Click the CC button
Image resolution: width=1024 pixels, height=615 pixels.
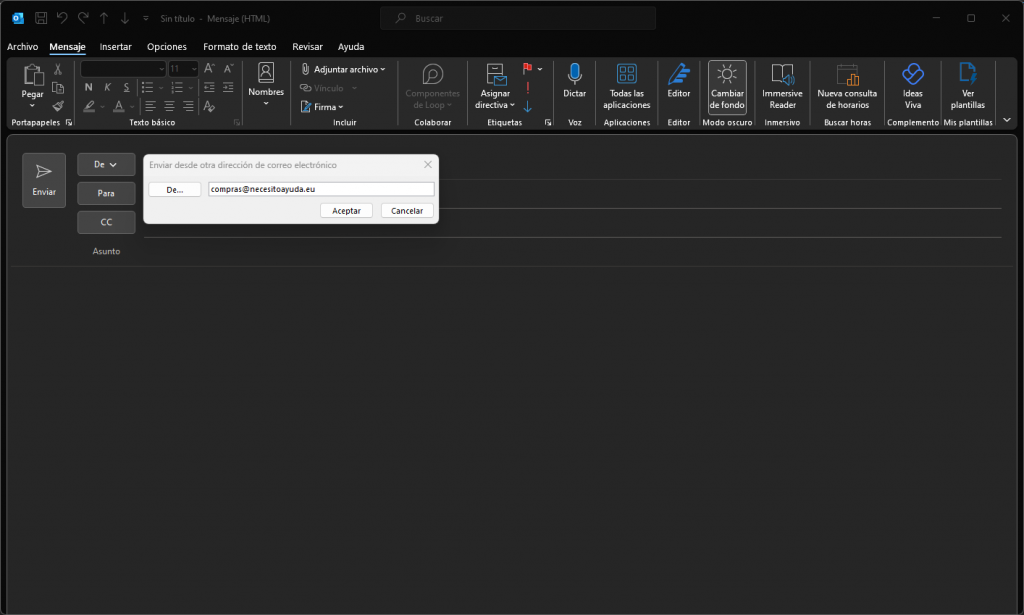click(106, 222)
